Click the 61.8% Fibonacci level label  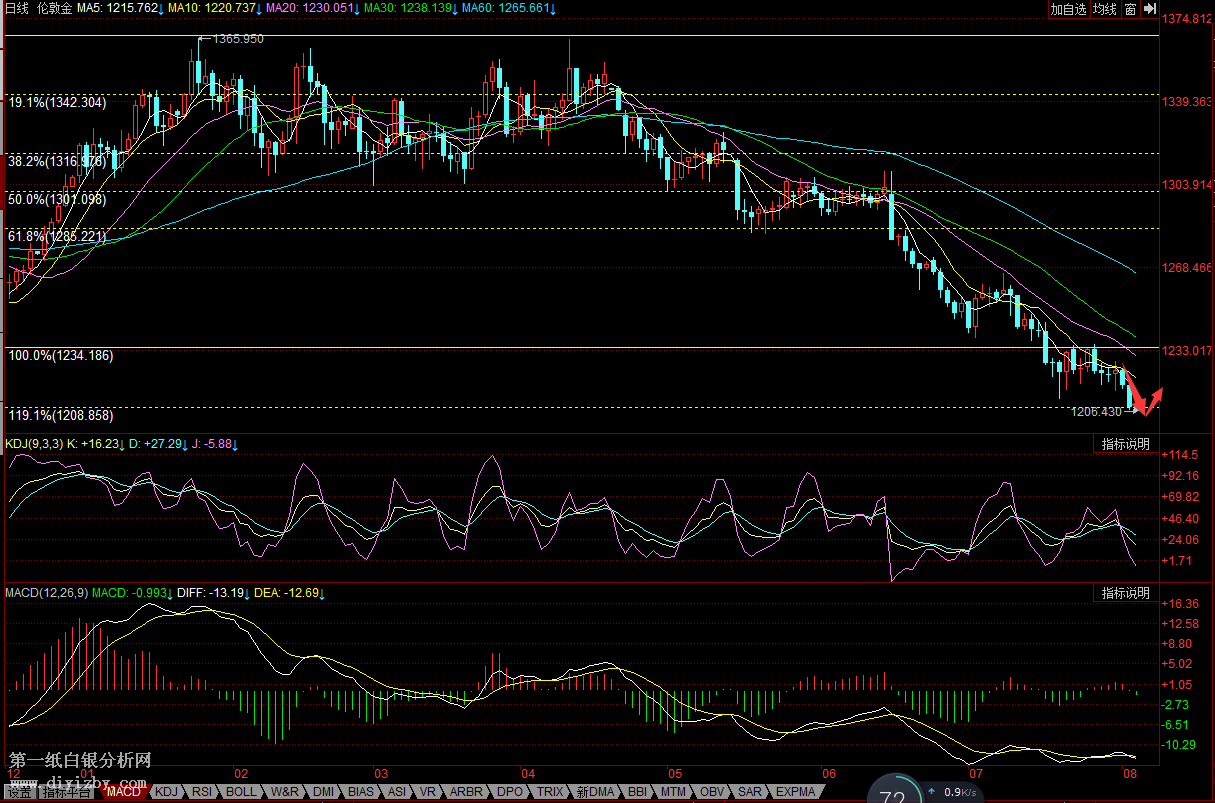point(57,236)
